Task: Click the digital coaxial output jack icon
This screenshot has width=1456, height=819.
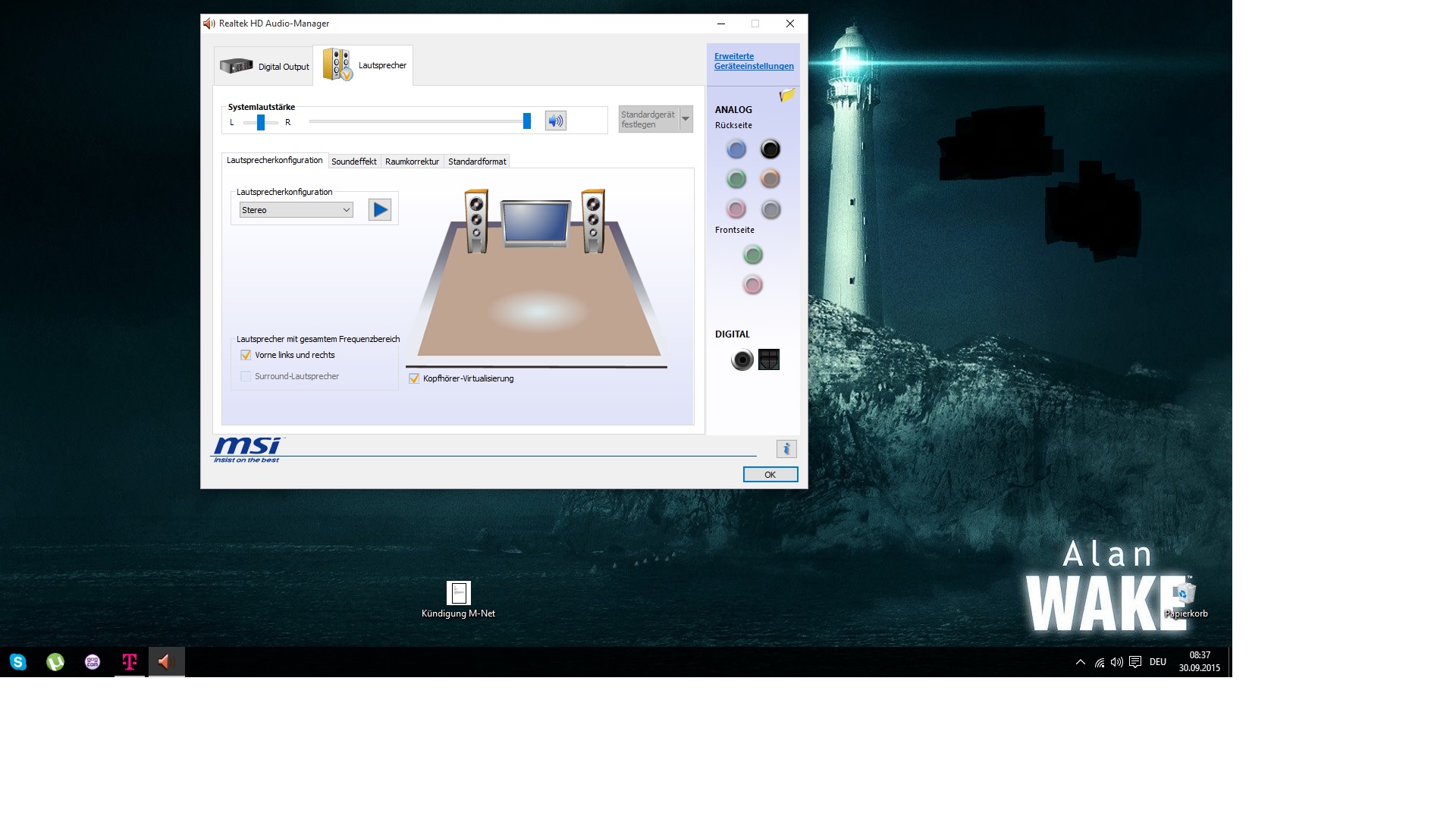Action: click(742, 359)
